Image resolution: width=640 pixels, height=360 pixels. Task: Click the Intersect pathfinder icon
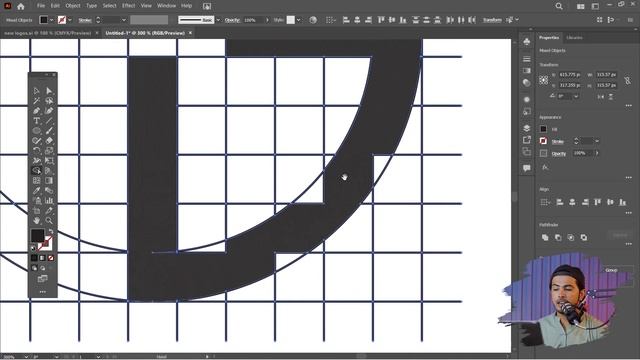[571, 237]
